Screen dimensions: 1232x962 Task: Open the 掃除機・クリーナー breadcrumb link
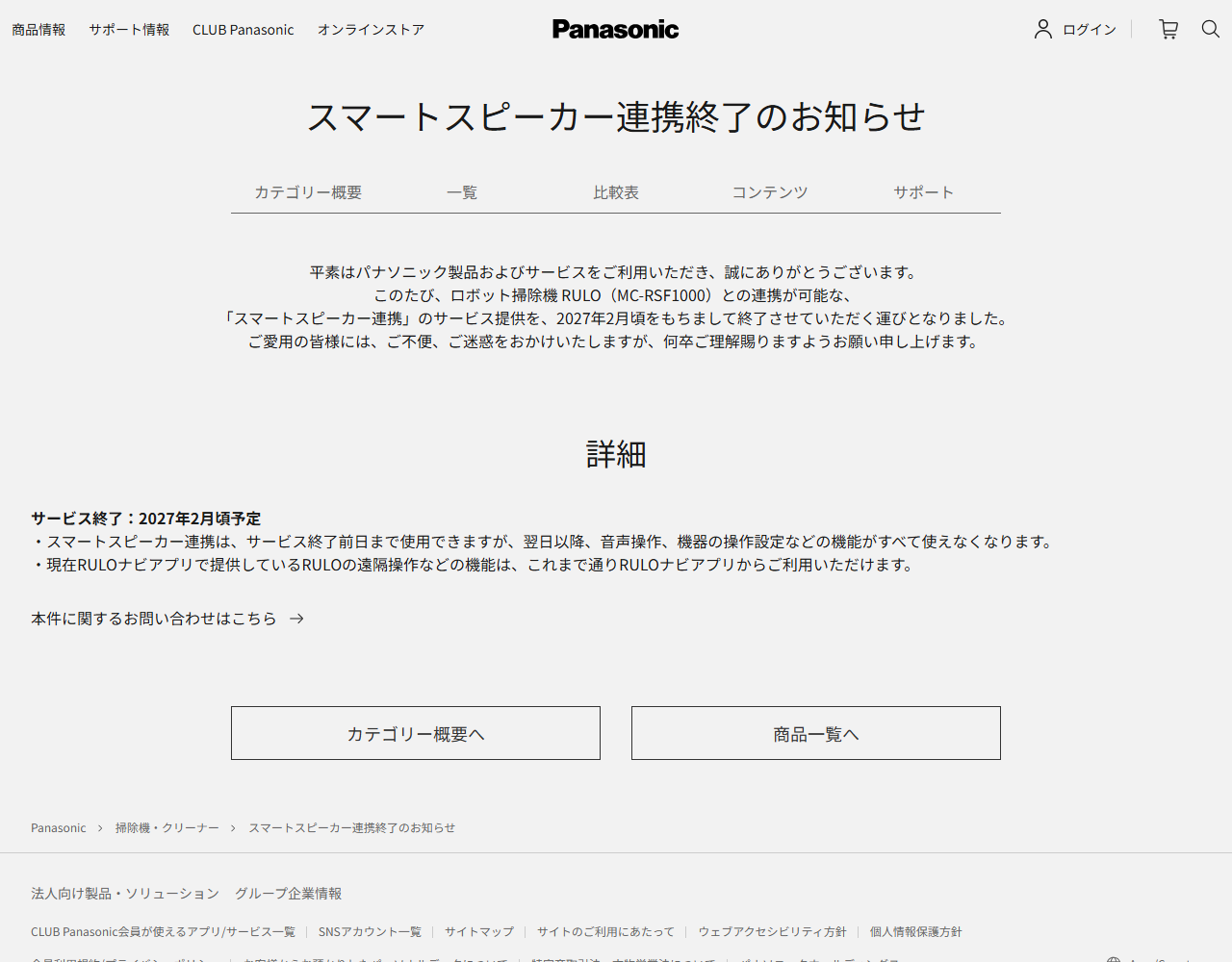pyautogui.click(x=167, y=828)
